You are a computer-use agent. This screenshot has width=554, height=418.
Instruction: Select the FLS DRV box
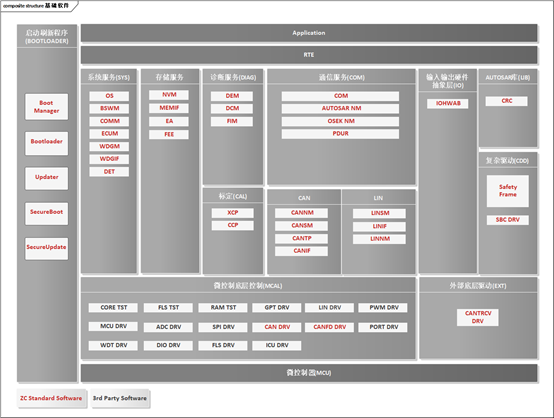223,345
